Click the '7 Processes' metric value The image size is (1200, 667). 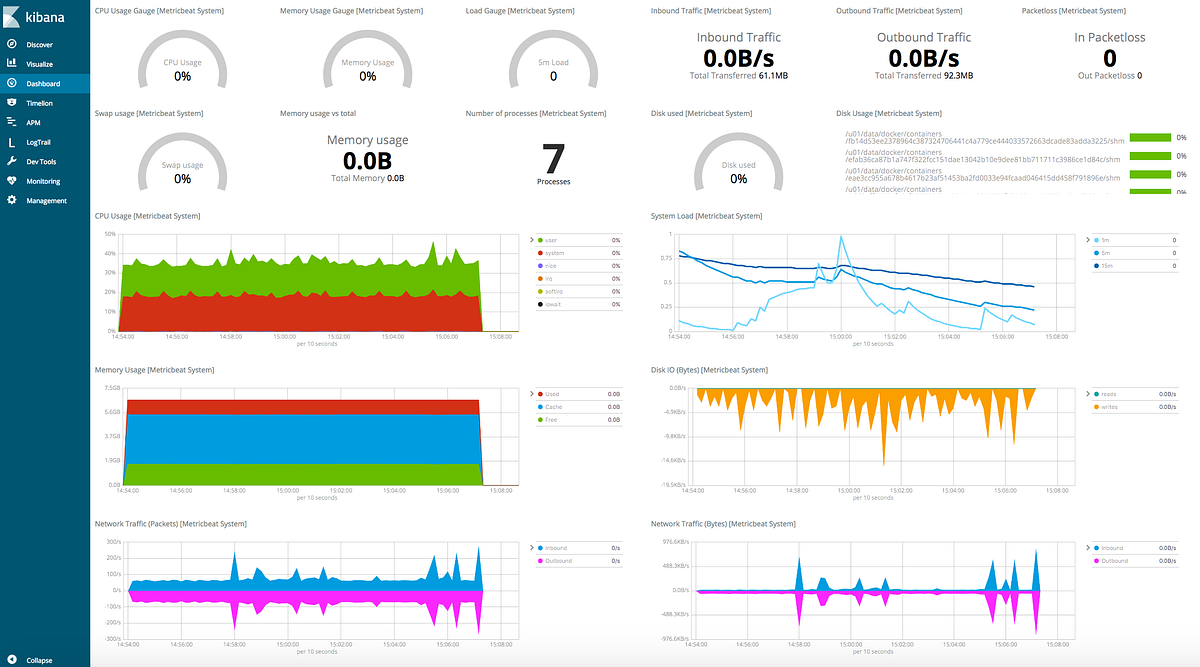point(553,160)
